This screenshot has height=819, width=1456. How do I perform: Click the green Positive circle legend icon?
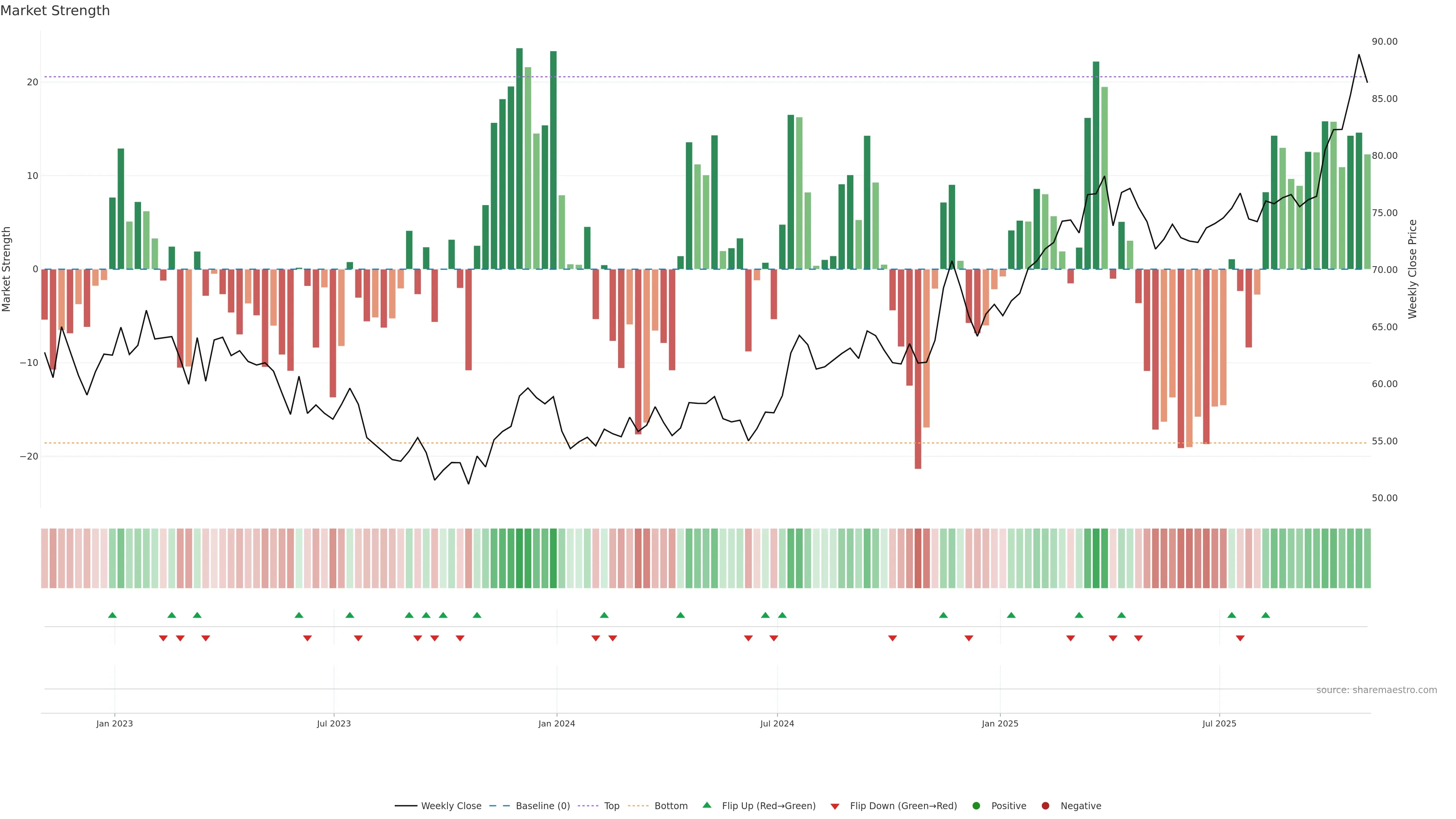pos(976,806)
